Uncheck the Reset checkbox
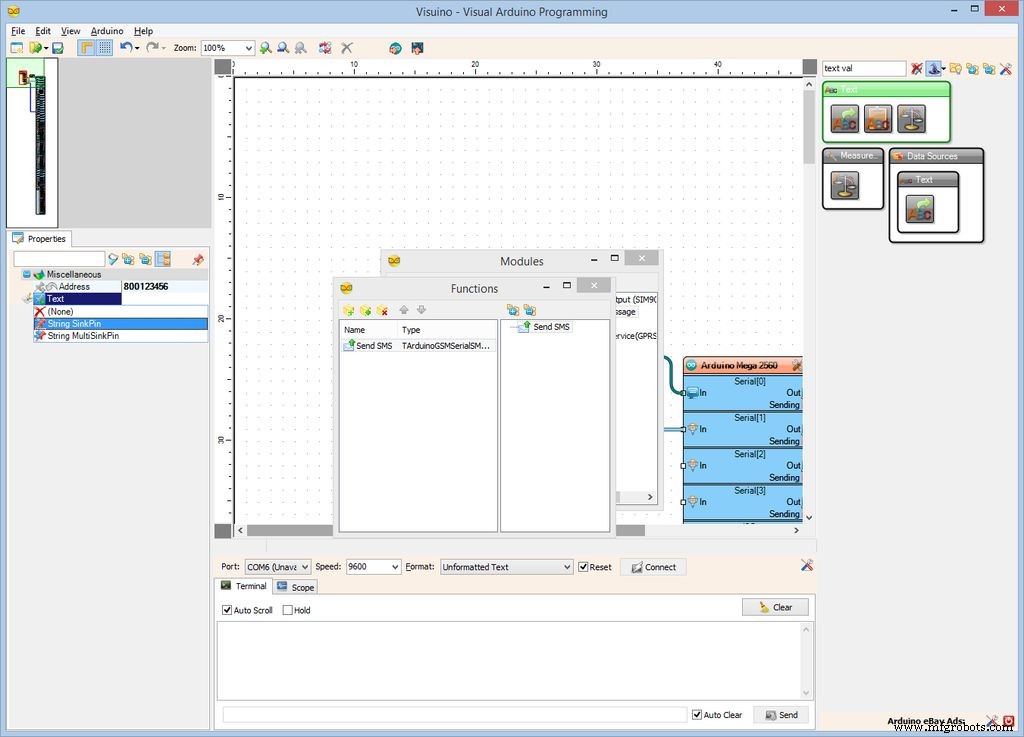This screenshot has height=737, width=1024. (x=584, y=567)
